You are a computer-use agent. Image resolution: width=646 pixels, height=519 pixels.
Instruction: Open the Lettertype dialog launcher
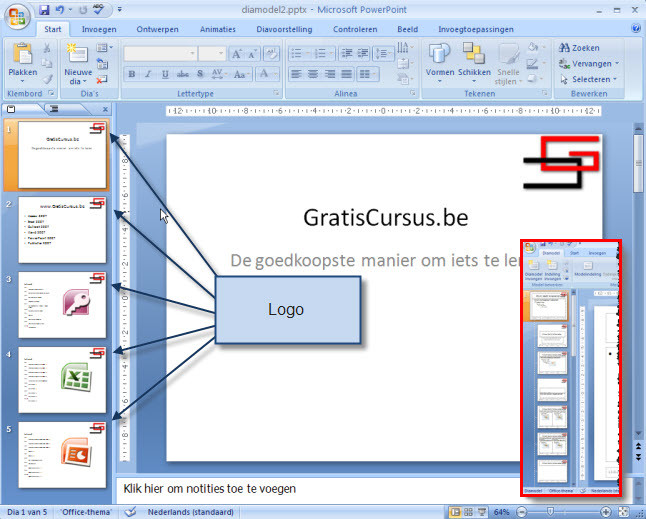tap(276, 93)
